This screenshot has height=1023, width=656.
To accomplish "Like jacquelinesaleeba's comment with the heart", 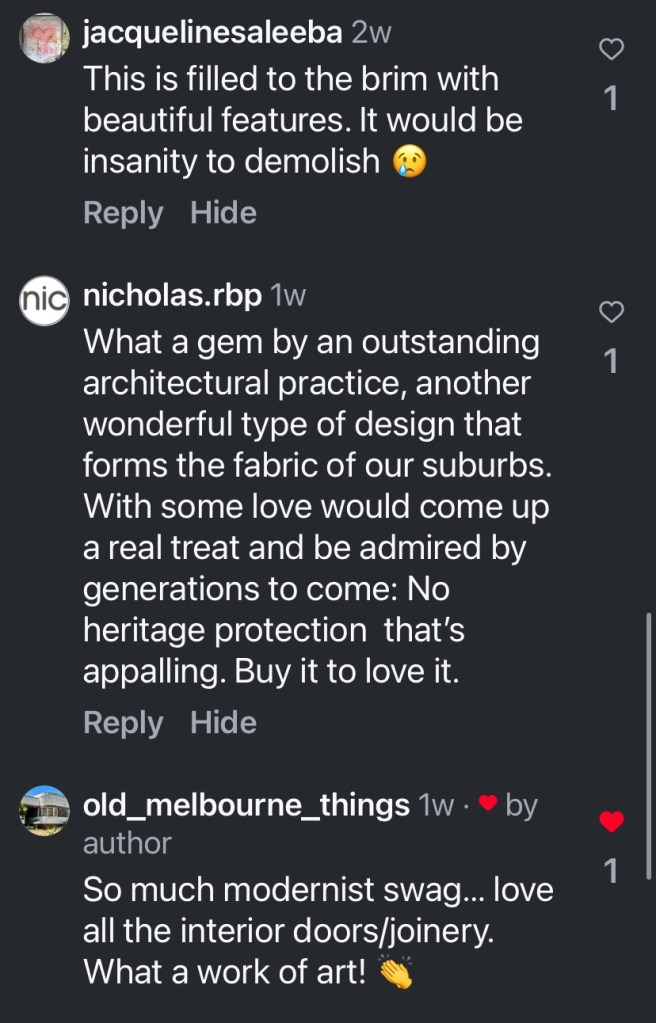I will (x=611, y=48).
